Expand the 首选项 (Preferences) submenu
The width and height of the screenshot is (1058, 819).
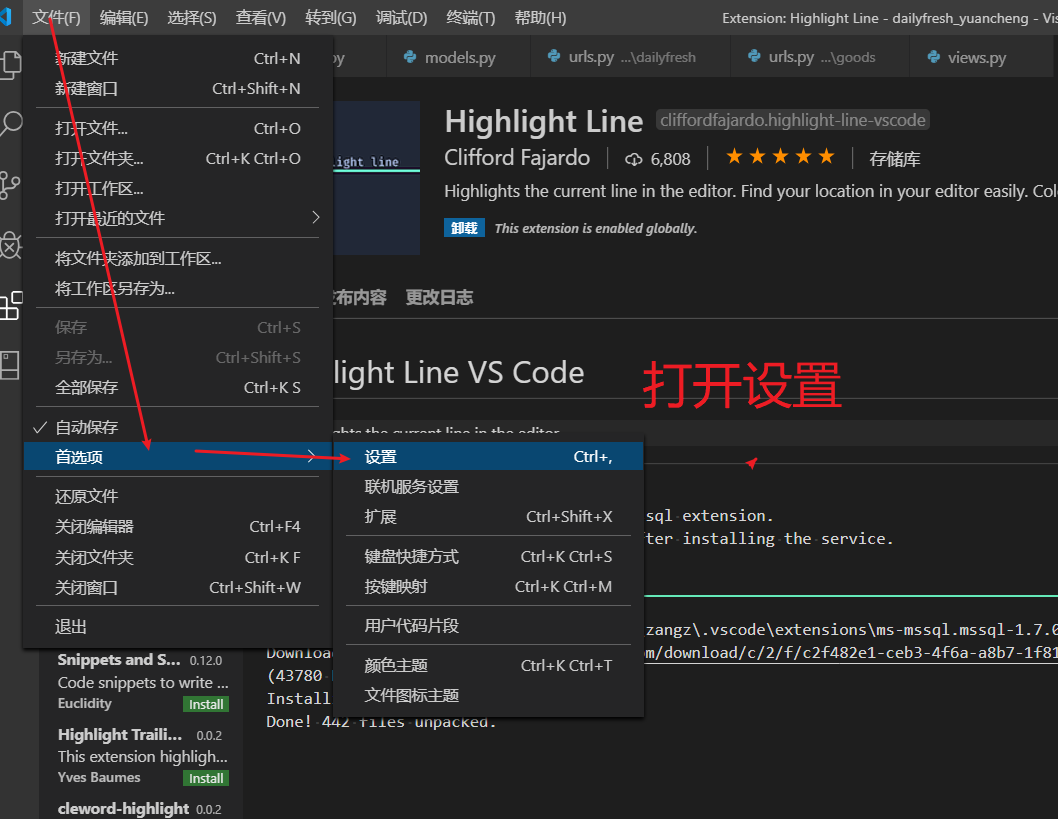click(x=178, y=457)
